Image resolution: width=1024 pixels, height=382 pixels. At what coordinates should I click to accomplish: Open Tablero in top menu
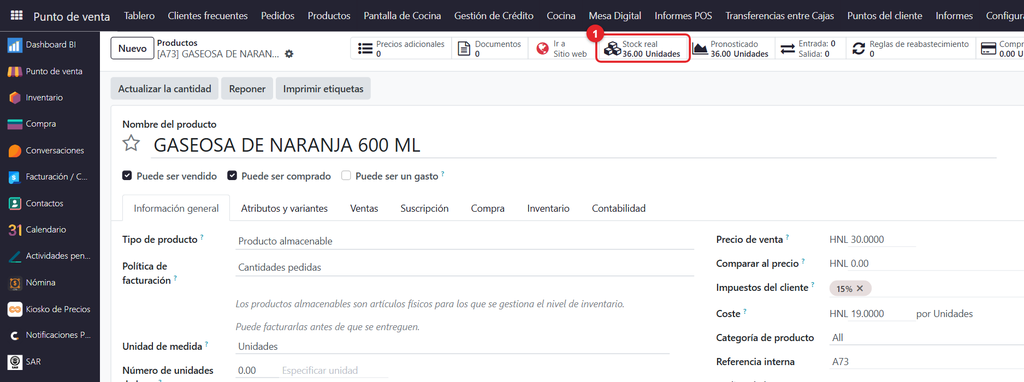(139, 16)
